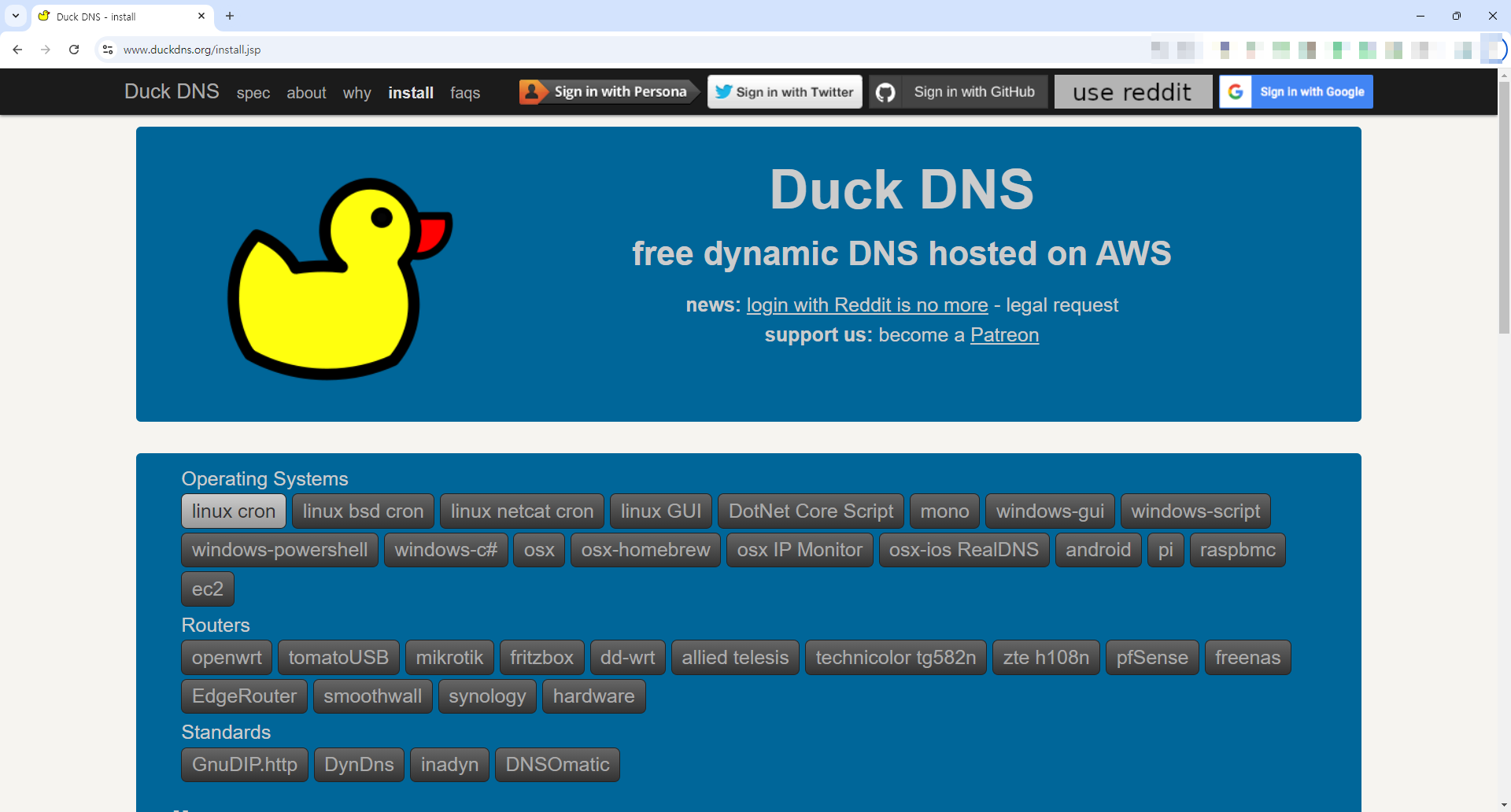The width and height of the screenshot is (1511, 812).
Task: Open the spec menu item
Action: click(253, 93)
